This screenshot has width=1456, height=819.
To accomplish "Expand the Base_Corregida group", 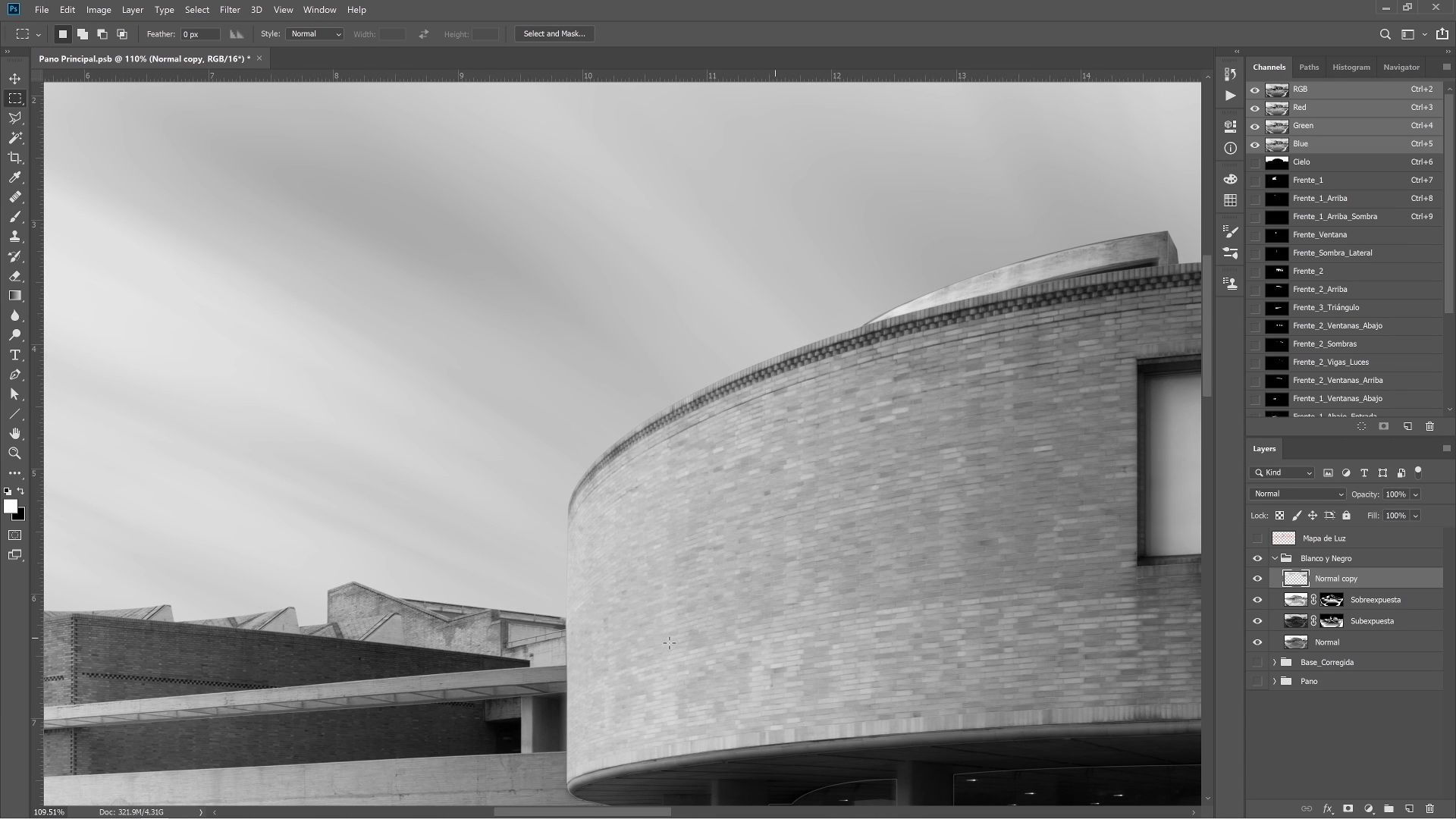I will pos(1275,663).
